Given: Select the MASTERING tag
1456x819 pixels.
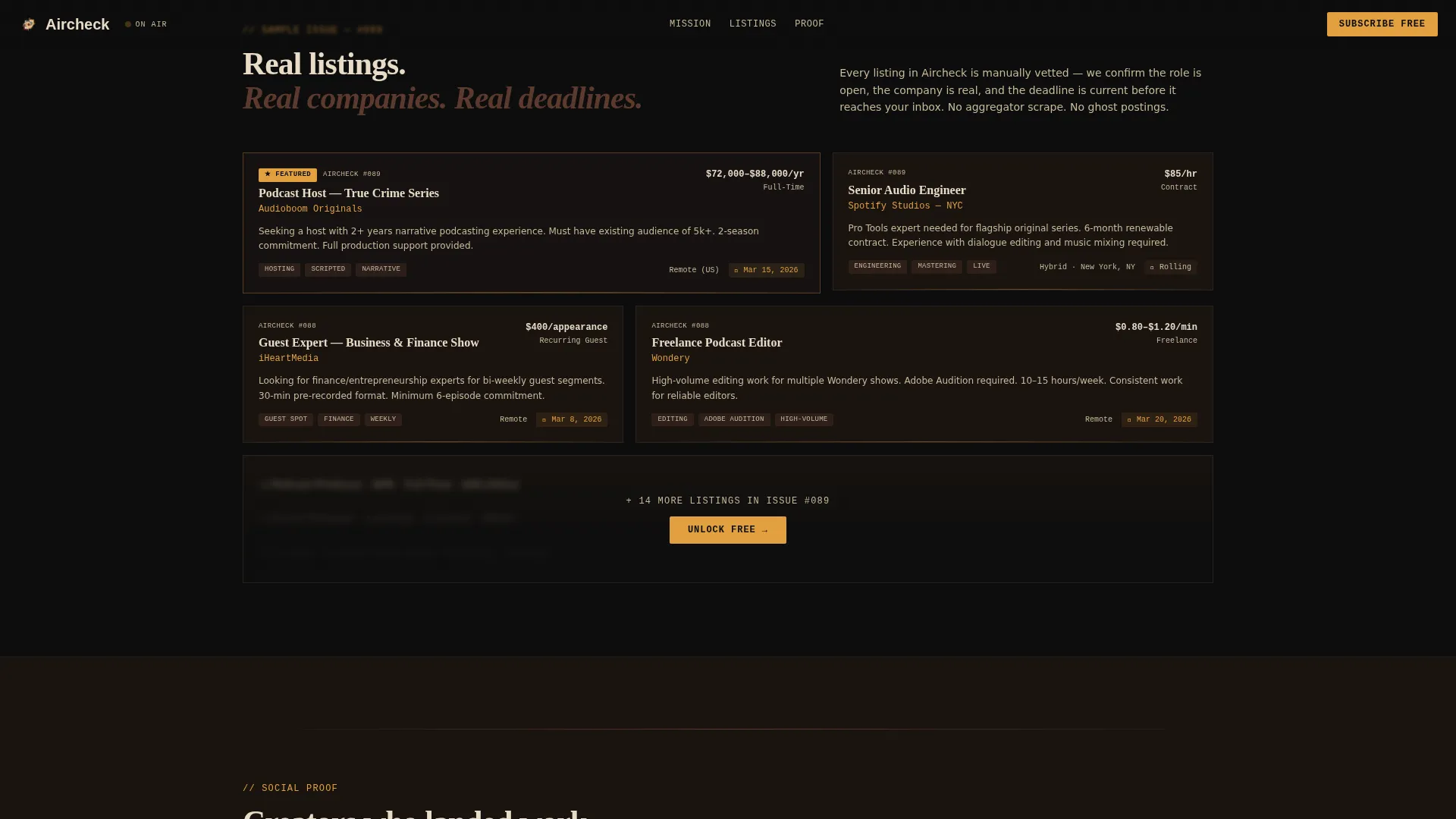Looking at the screenshot, I should (x=937, y=267).
